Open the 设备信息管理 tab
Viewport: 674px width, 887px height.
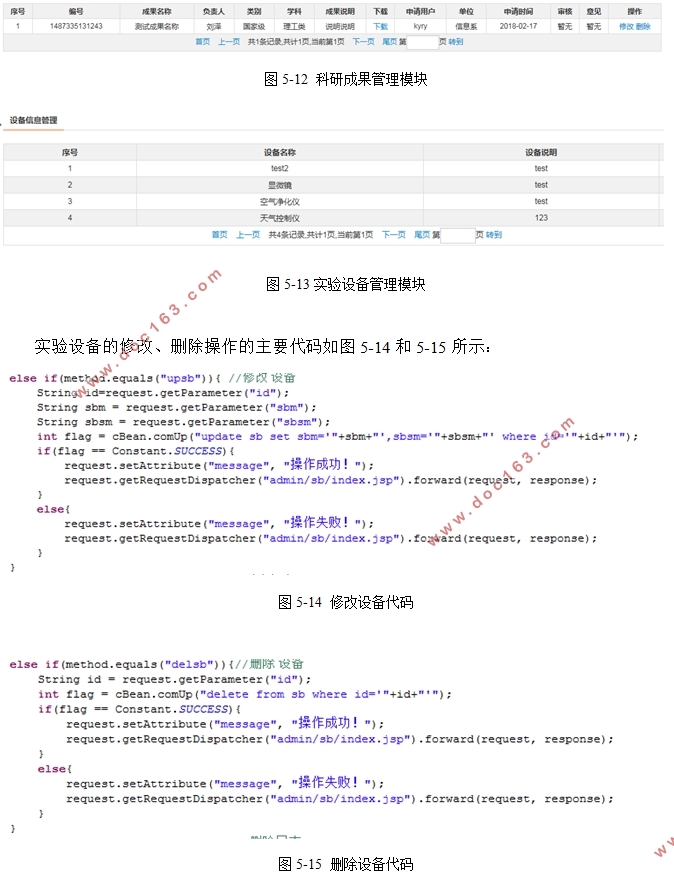coord(33,120)
